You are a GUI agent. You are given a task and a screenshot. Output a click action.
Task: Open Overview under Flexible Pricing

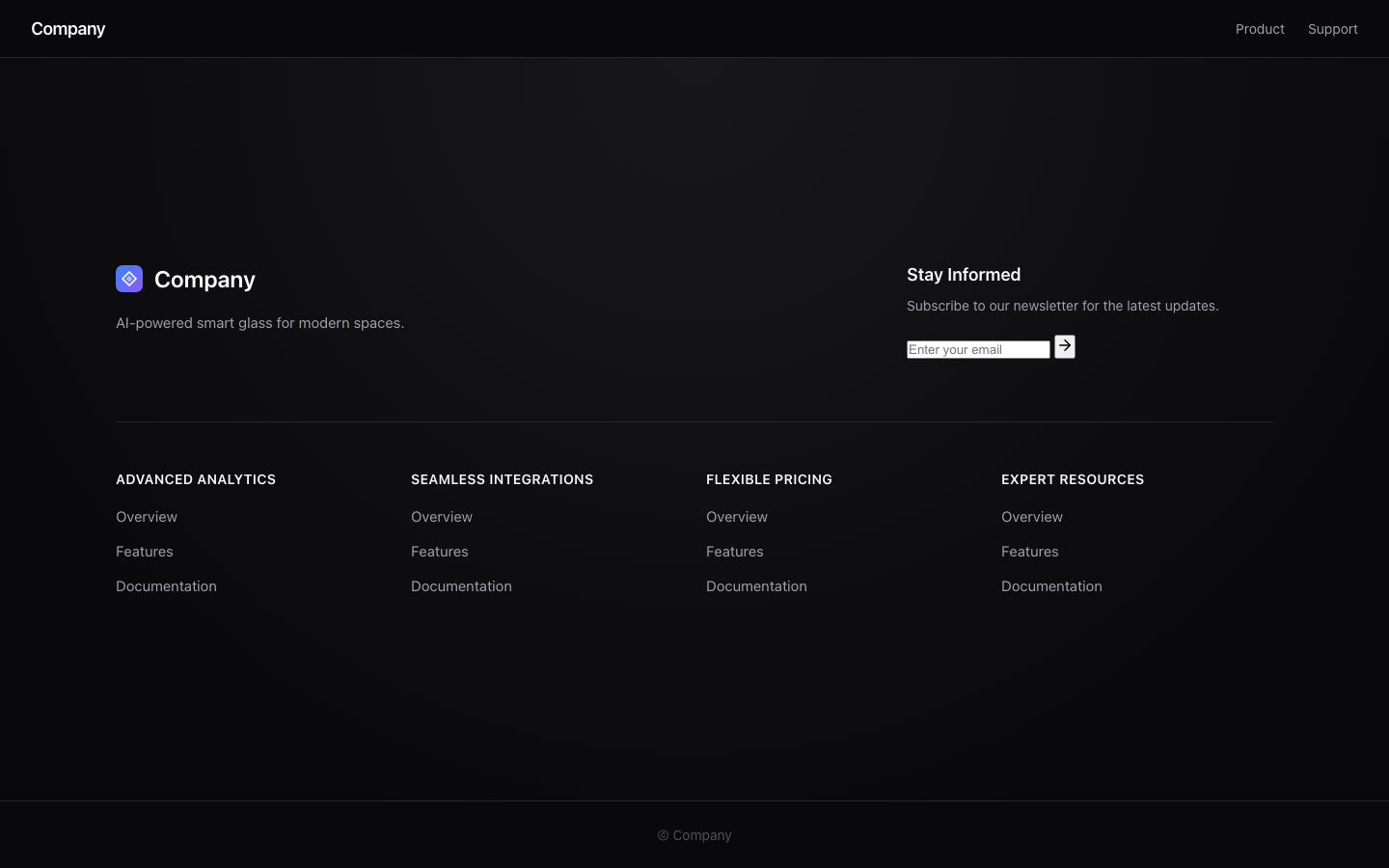tap(737, 517)
